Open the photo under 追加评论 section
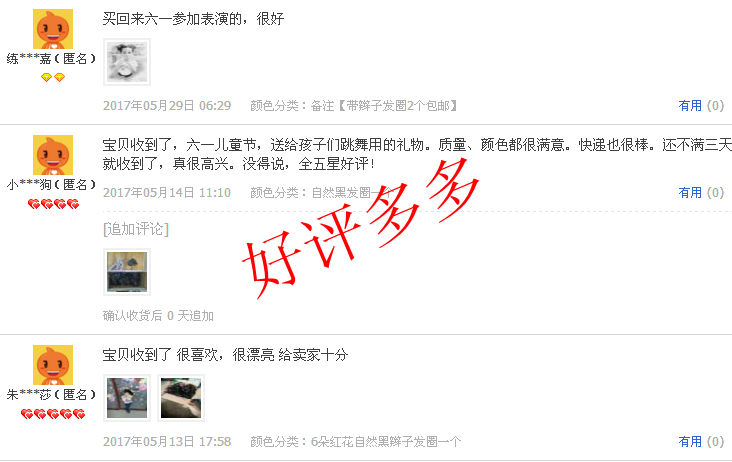The width and height of the screenshot is (732, 462). [x=127, y=272]
